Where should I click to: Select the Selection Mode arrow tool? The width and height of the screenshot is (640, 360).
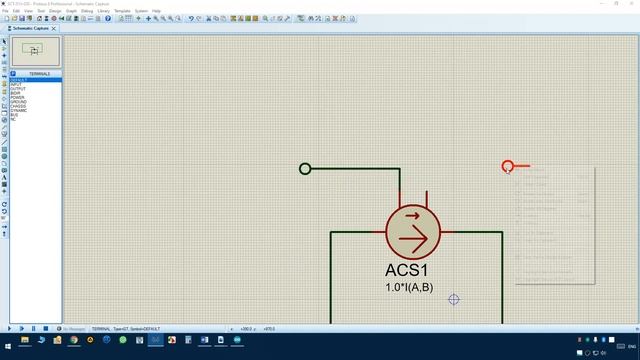coord(4,42)
